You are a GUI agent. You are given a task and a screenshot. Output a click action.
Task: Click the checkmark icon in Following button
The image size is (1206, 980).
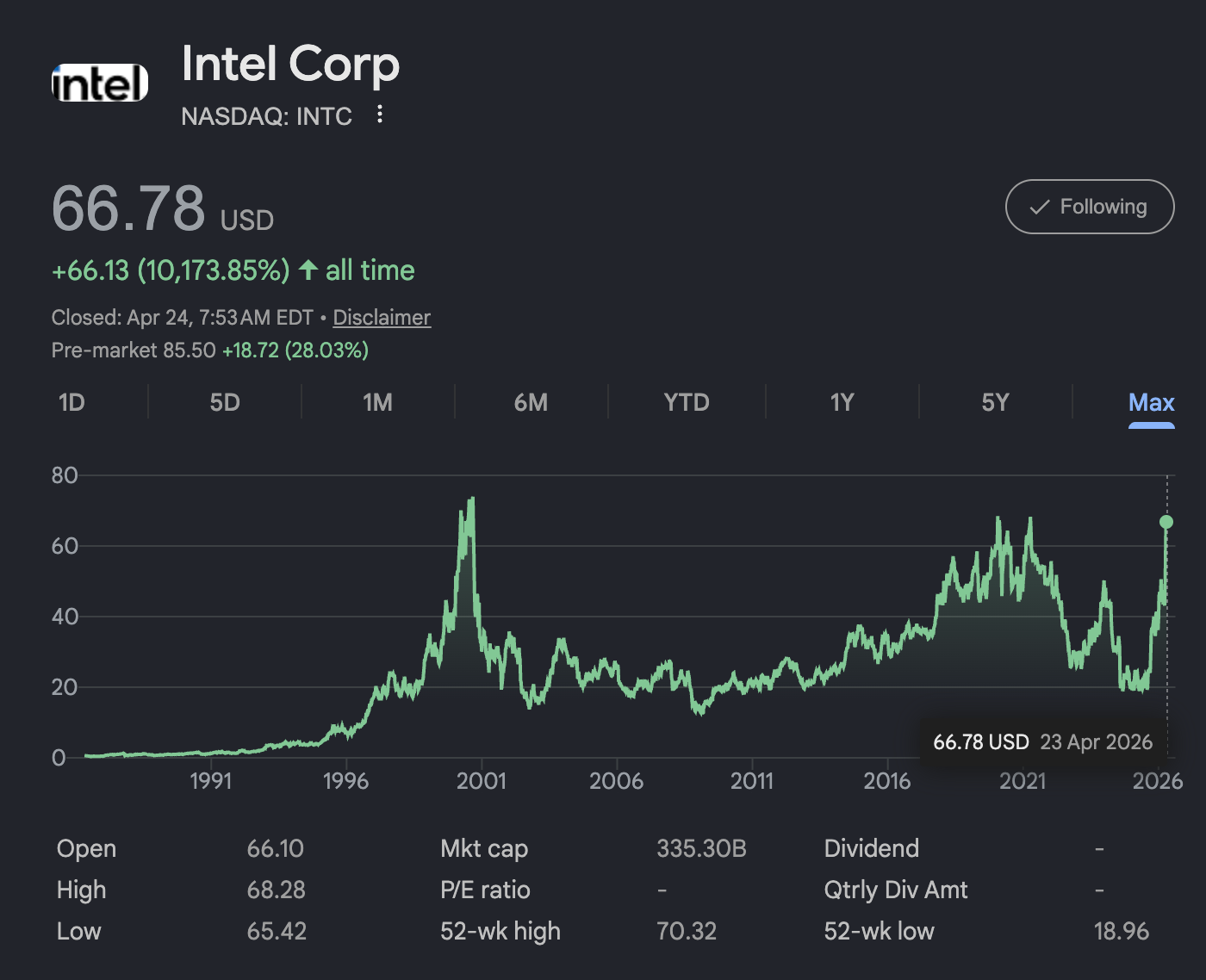click(x=1040, y=207)
